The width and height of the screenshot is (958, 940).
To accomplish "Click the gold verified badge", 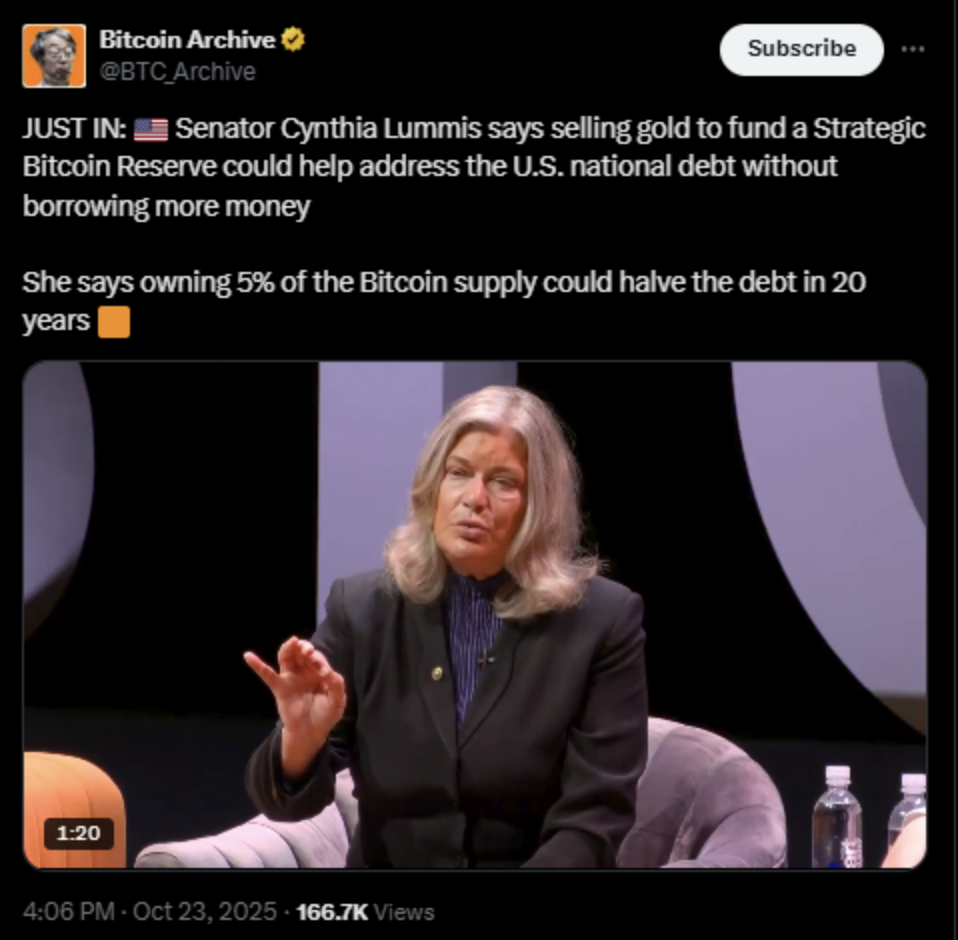I will coord(293,40).
